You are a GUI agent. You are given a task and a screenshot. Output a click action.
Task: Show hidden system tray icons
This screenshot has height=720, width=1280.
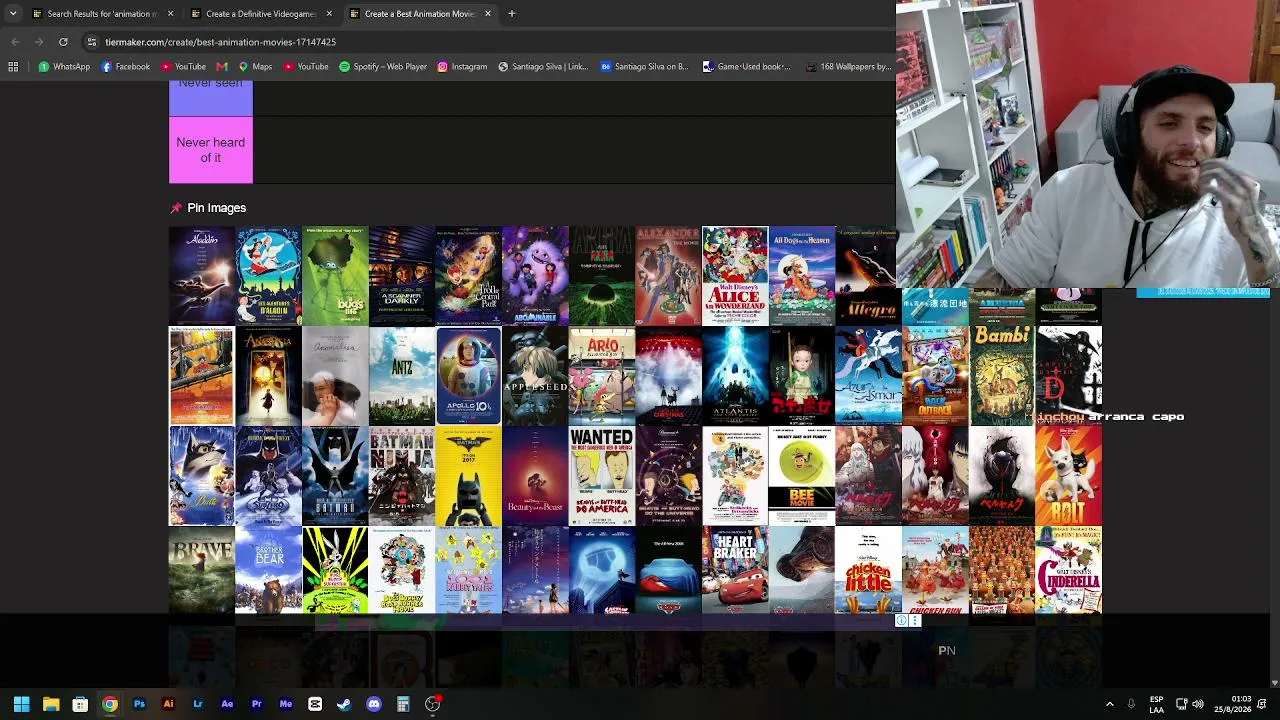1109,704
